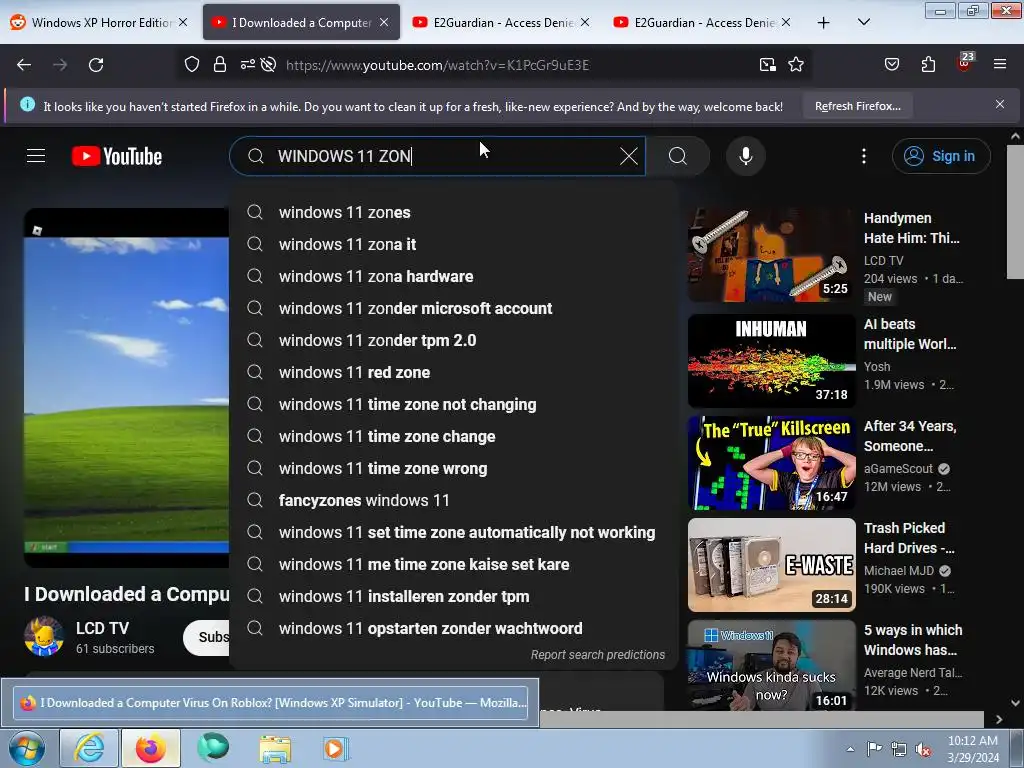The height and width of the screenshot is (768, 1024).
Task: Open the tracking protection shield icon
Action: click(x=191, y=65)
